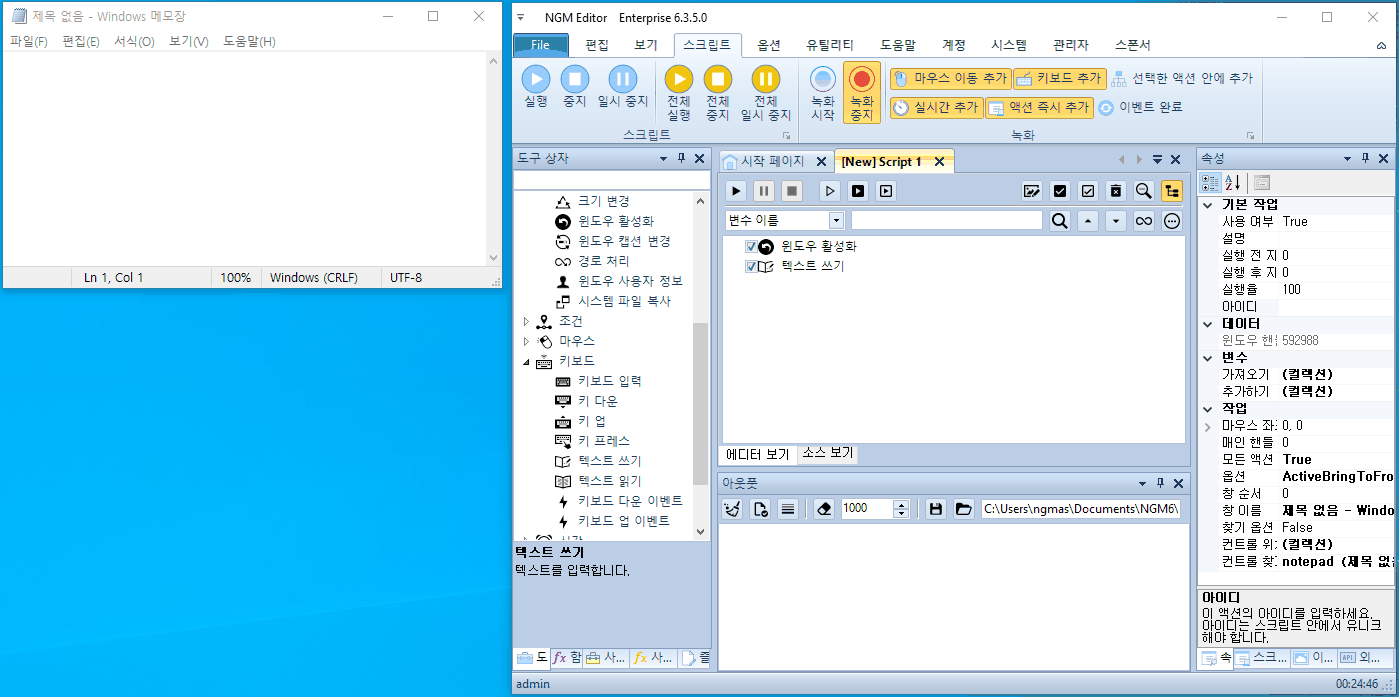This screenshot has height=697, width=1399.
Task: Click the 이벤트 완료 button
Action: pyautogui.click(x=1141, y=107)
